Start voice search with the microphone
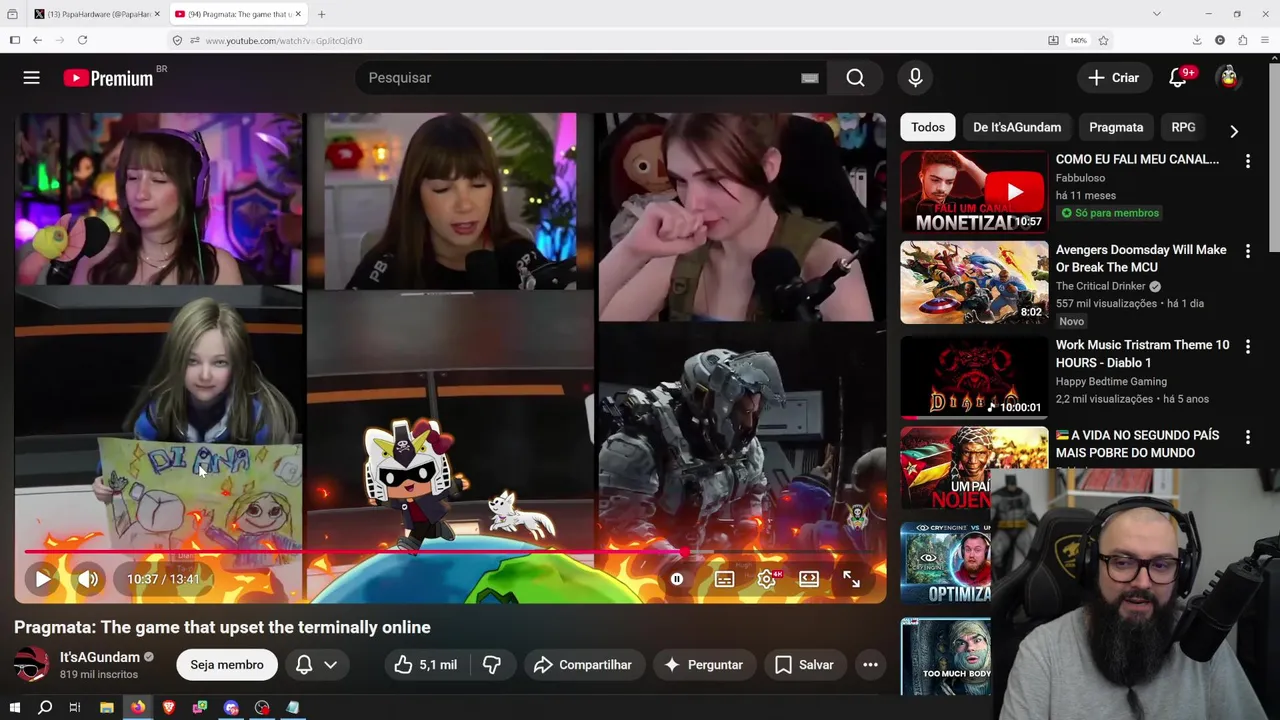 (x=915, y=78)
